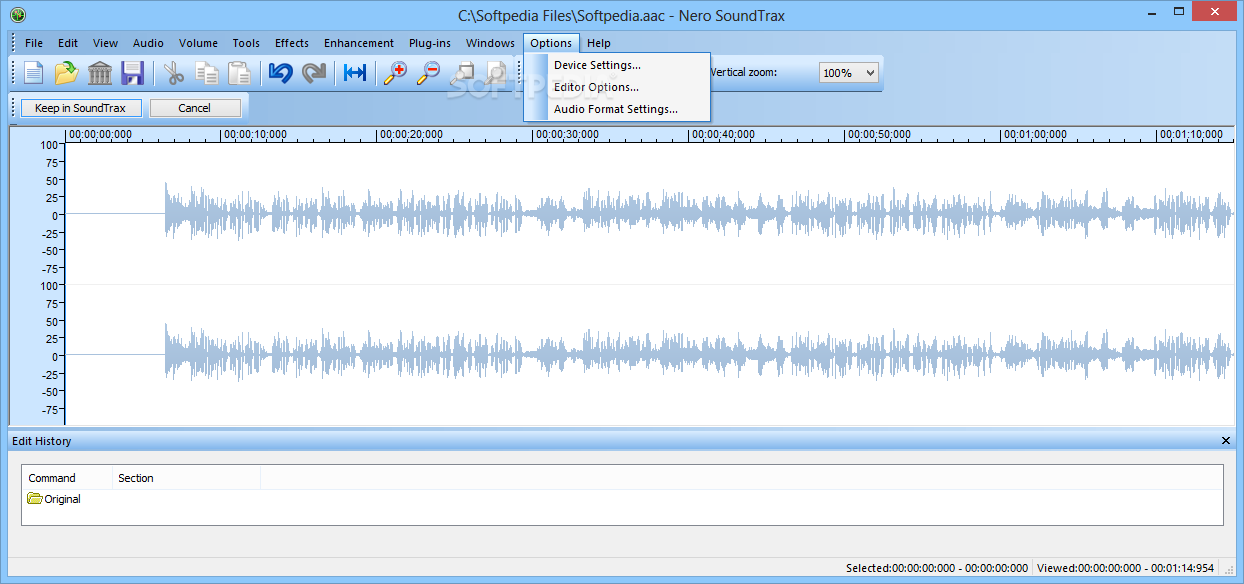The width and height of the screenshot is (1244, 584).
Task: Open the File menu
Action: tap(34, 43)
